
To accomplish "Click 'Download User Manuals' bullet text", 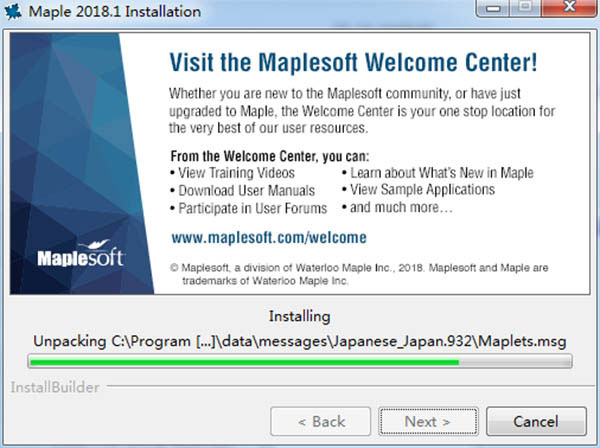I will point(246,191).
